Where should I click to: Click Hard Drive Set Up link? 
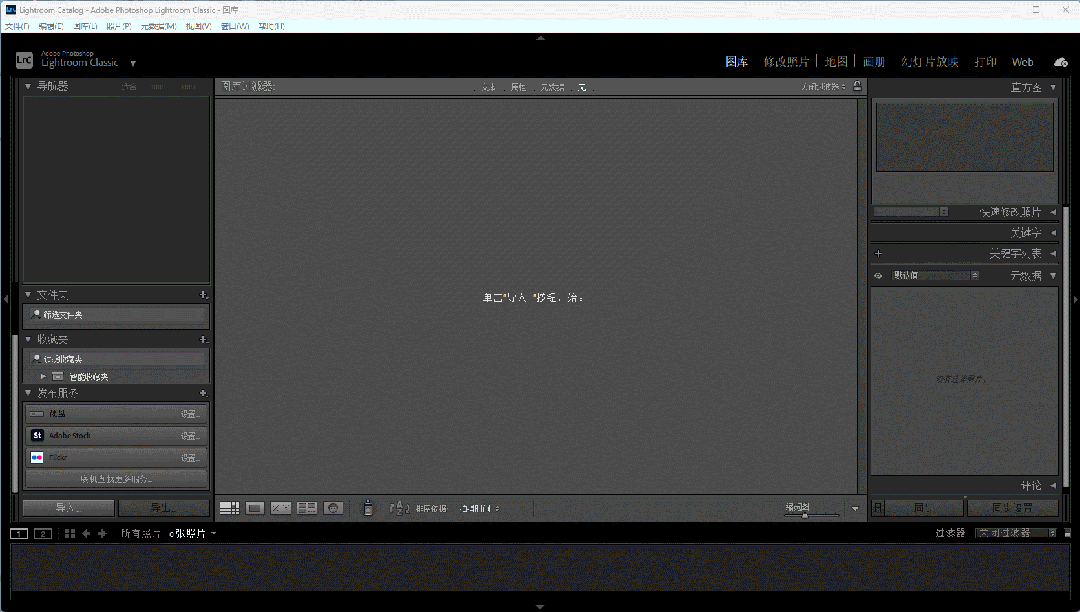[x=190, y=414]
